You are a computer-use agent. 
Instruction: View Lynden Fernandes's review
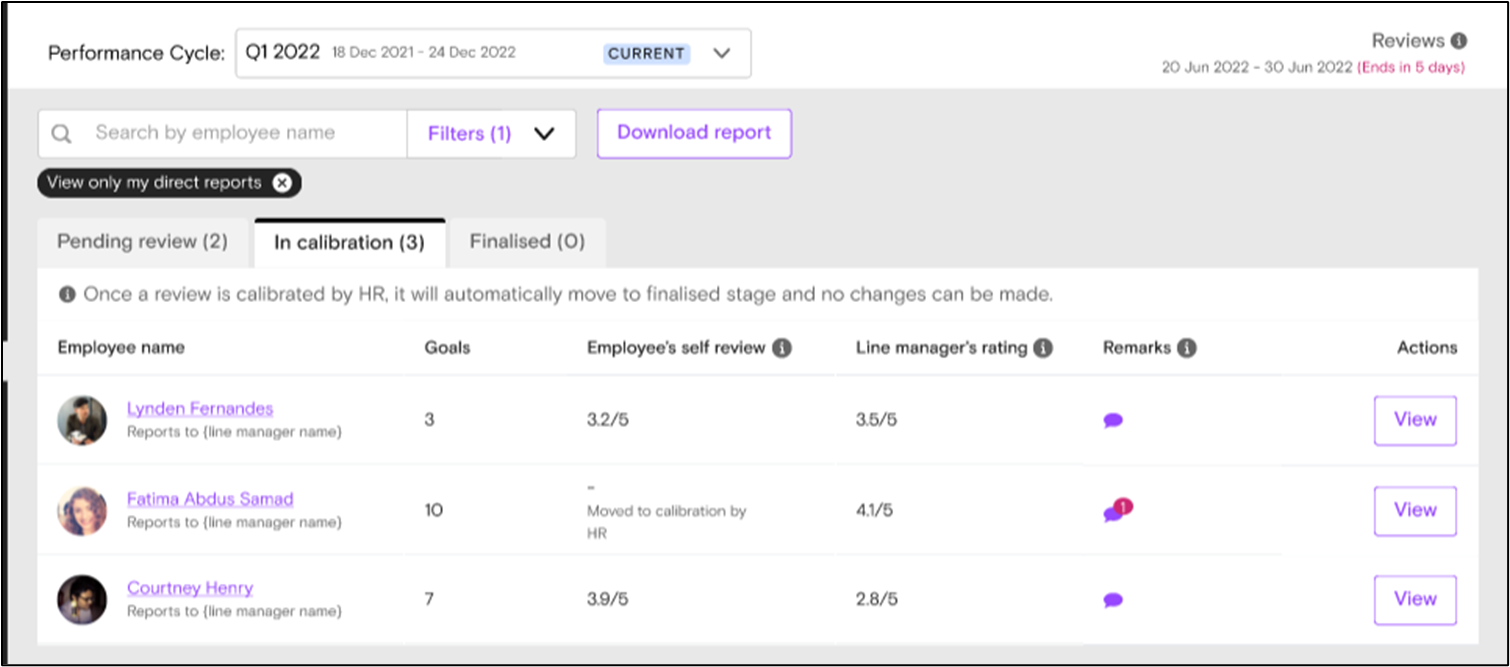click(x=1414, y=420)
